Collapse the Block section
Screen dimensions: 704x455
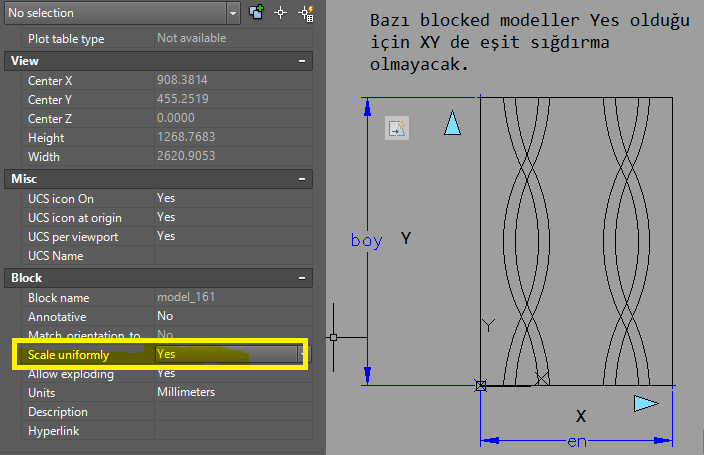302,277
